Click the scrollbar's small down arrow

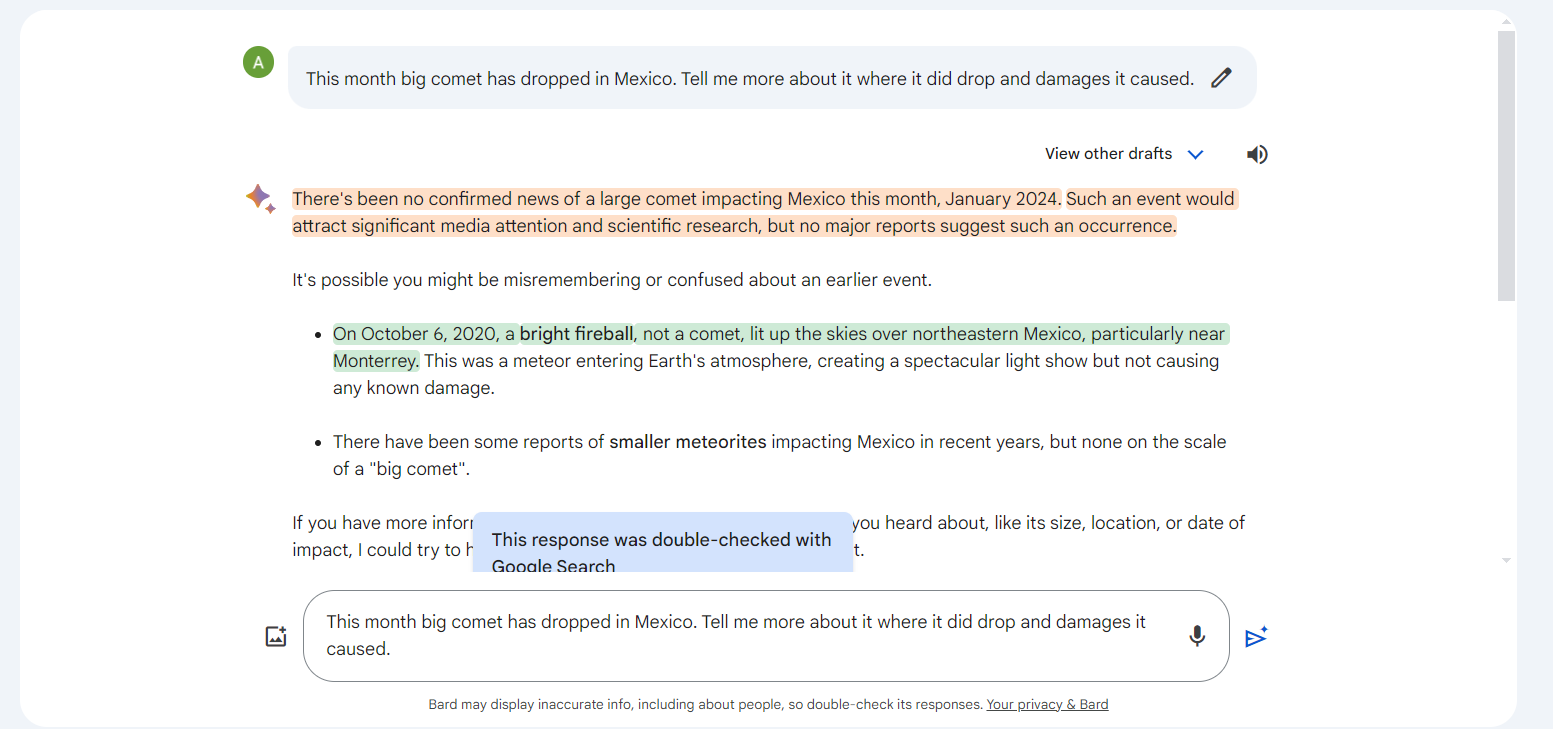1506,561
